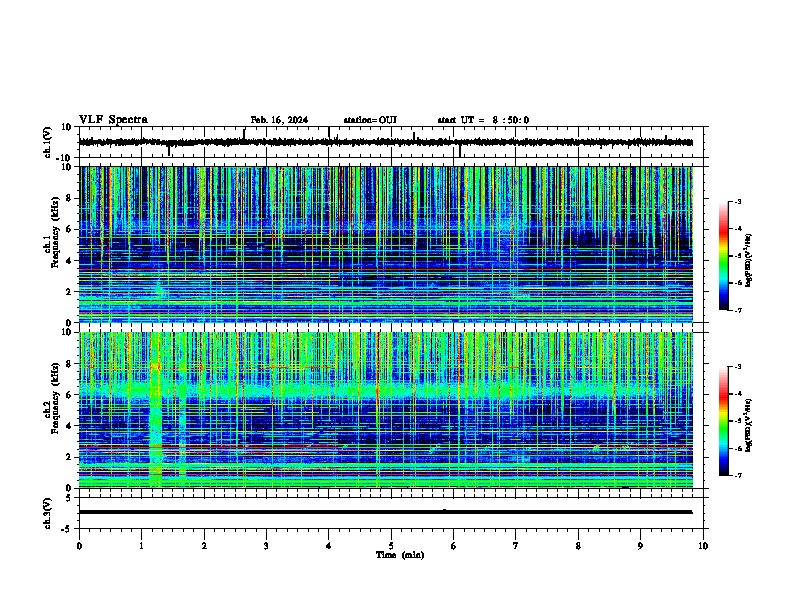This screenshot has width=792, height=612.
Task: Click time axis tick label "7"
Action: coord(516,546)
